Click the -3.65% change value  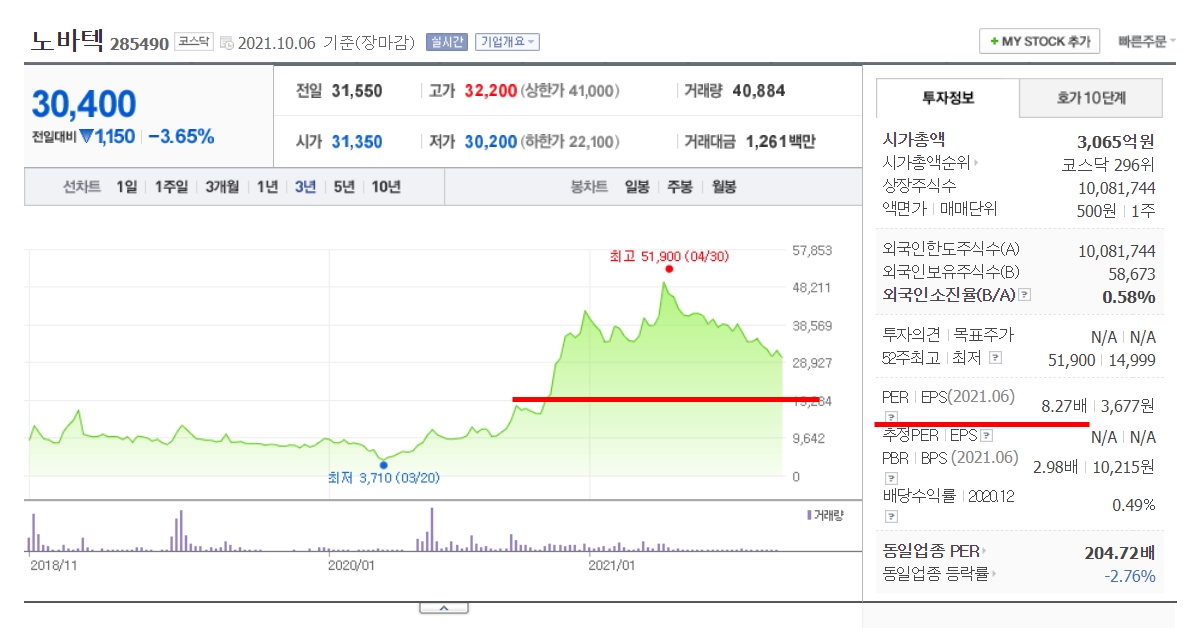click(x=181, y=137)
